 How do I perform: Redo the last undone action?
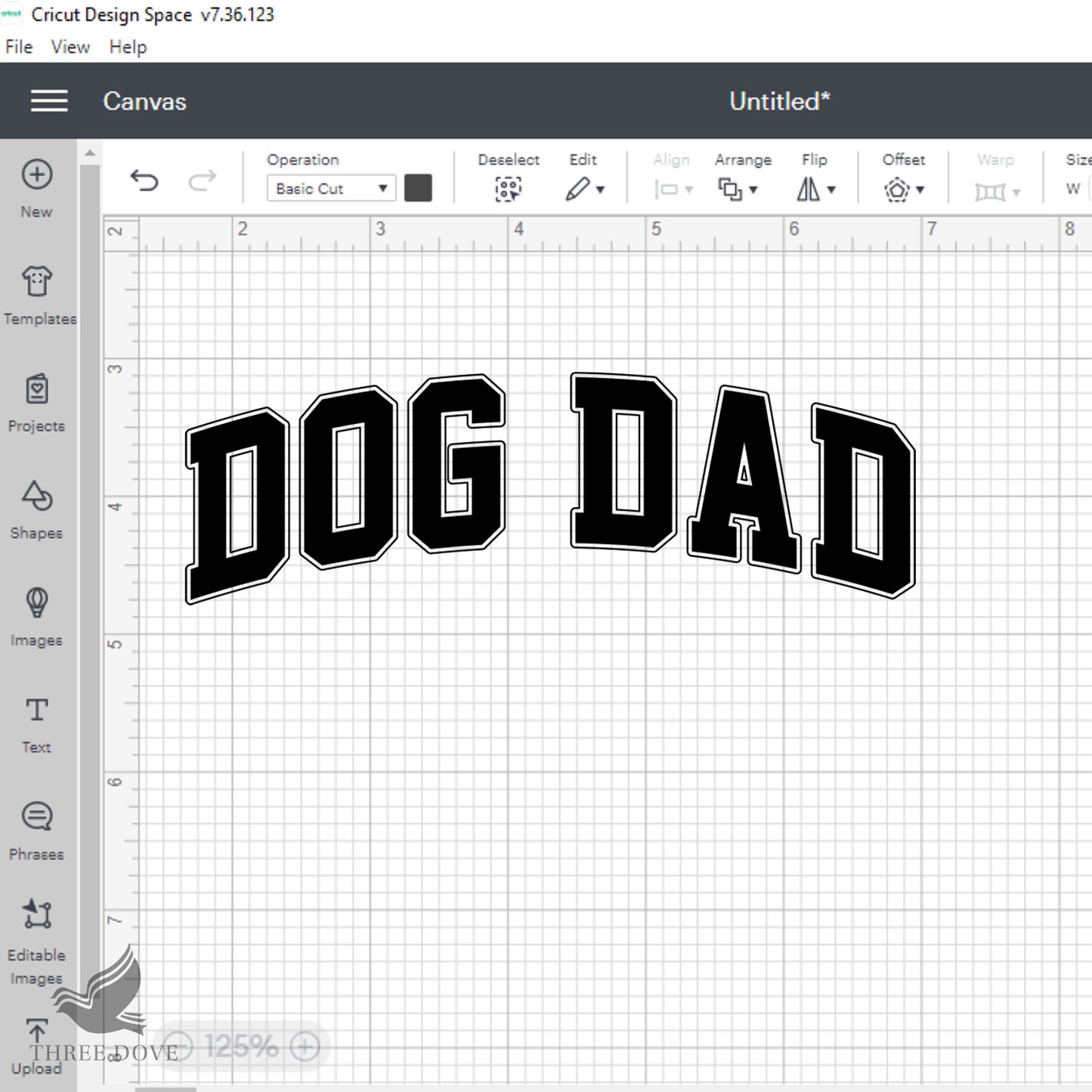click(x=202, y=181)
